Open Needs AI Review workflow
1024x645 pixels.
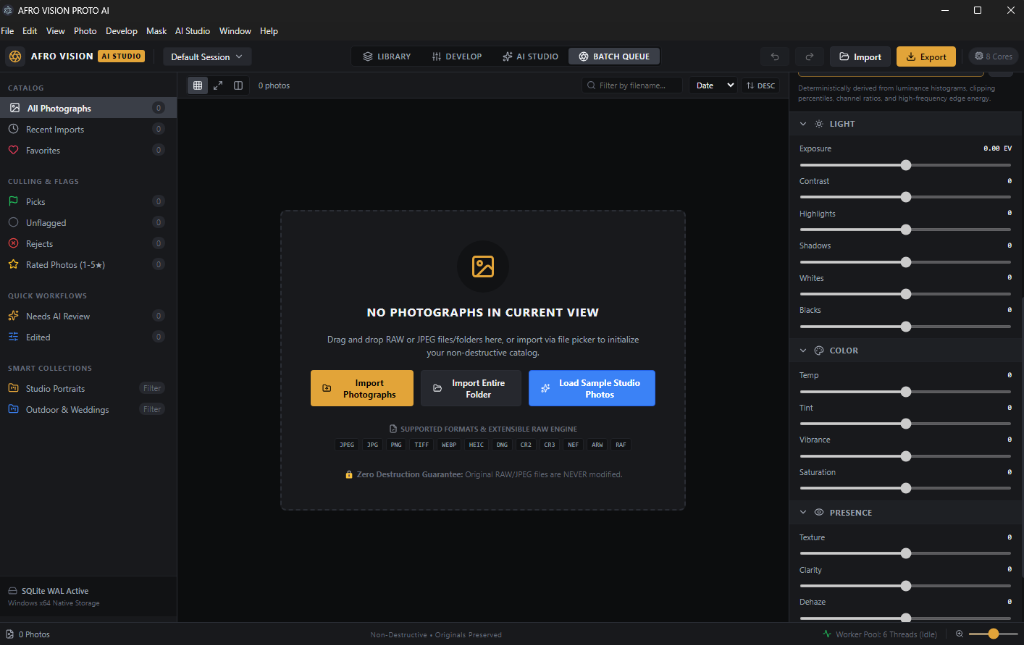click(x=88, y=316)
